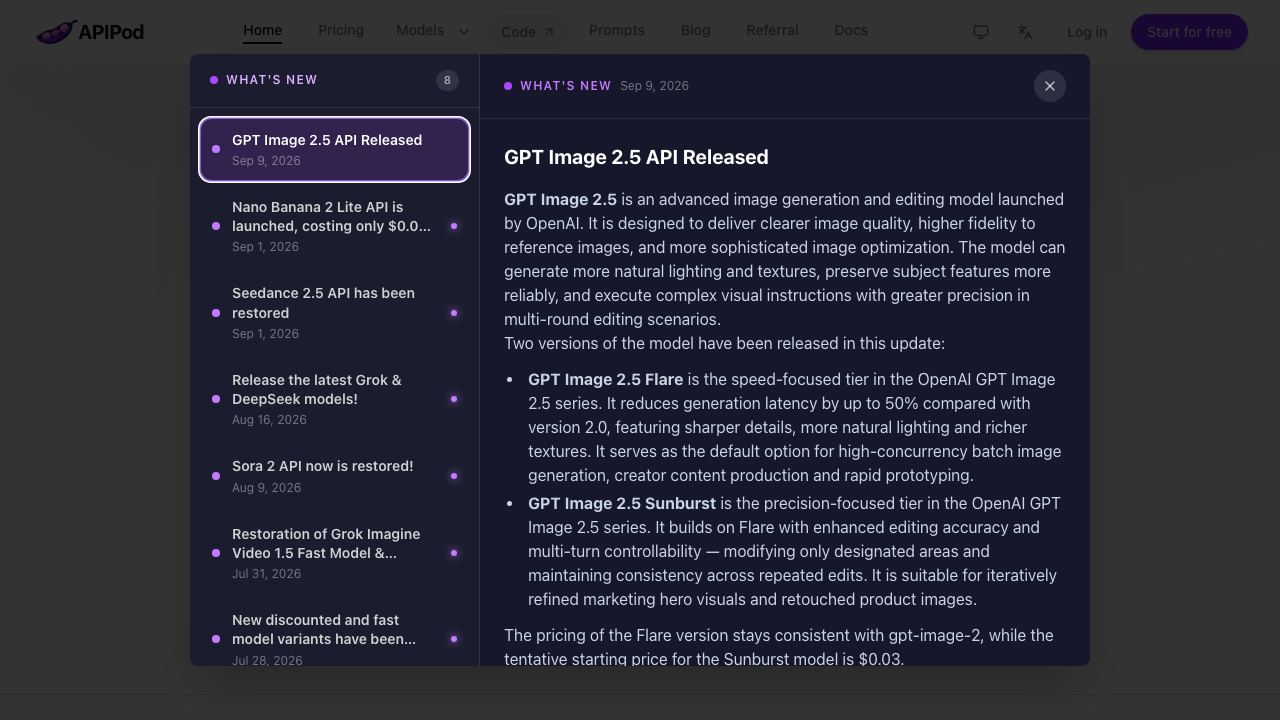Click the bold GPT Image 2.5 Flare text
The image size is (1280, 720).
click(606, 379)
